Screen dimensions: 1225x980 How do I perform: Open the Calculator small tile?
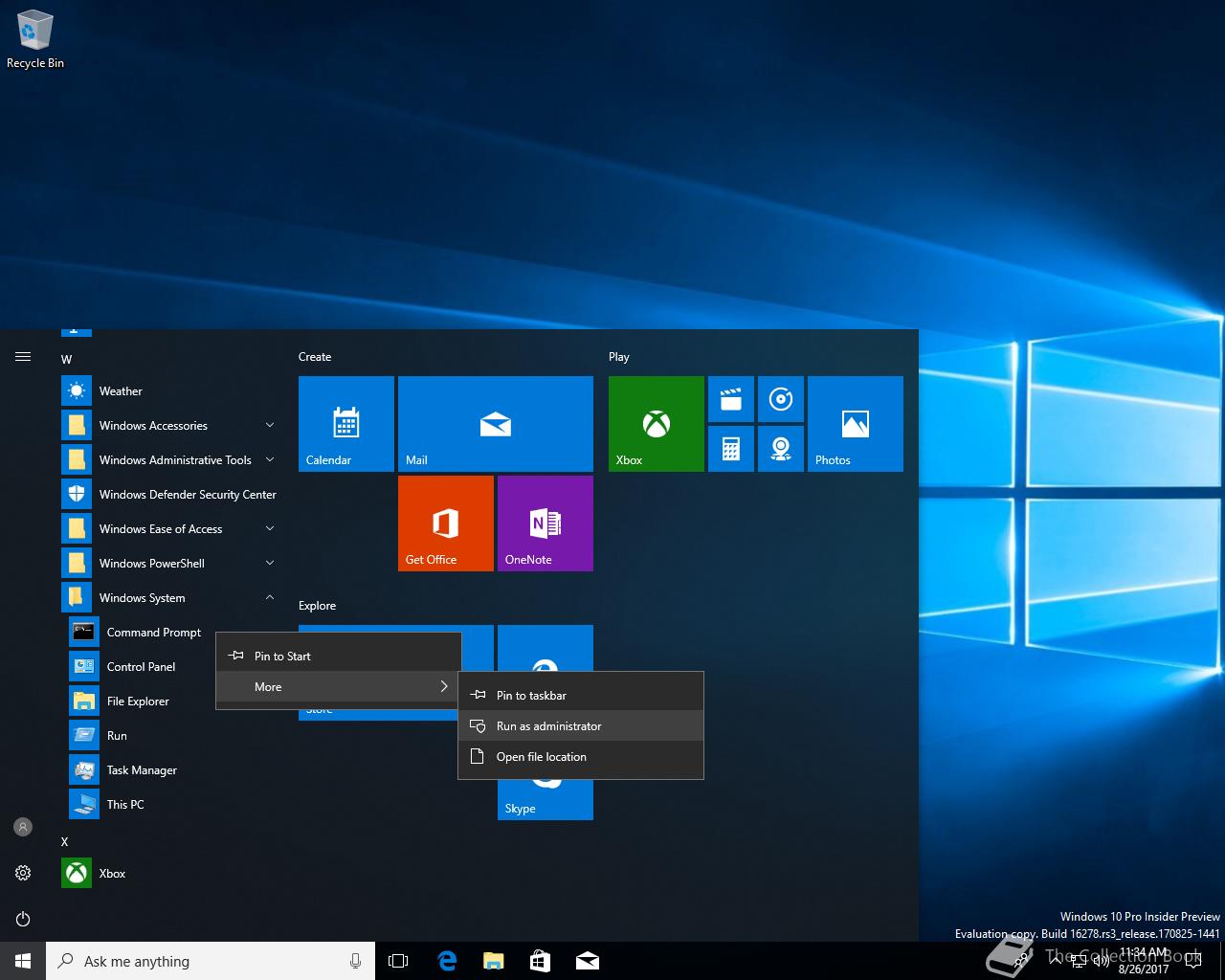tap(731, 449)
